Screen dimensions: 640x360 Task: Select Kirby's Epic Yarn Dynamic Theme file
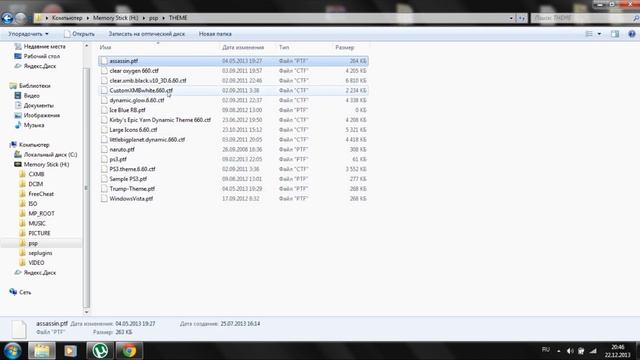coord(233,120)
